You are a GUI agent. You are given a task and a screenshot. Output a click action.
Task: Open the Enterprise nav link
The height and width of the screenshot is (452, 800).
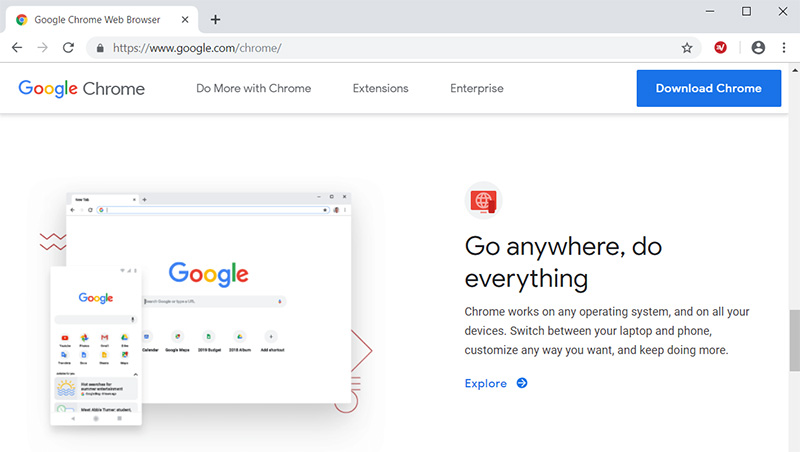(477, 88)
